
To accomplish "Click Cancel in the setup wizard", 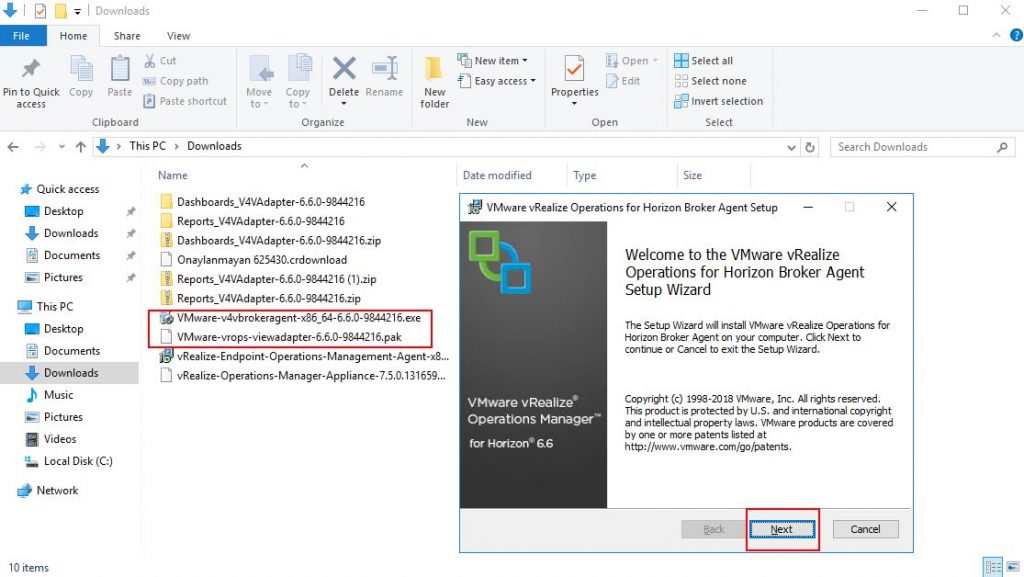I will point(865,529).
